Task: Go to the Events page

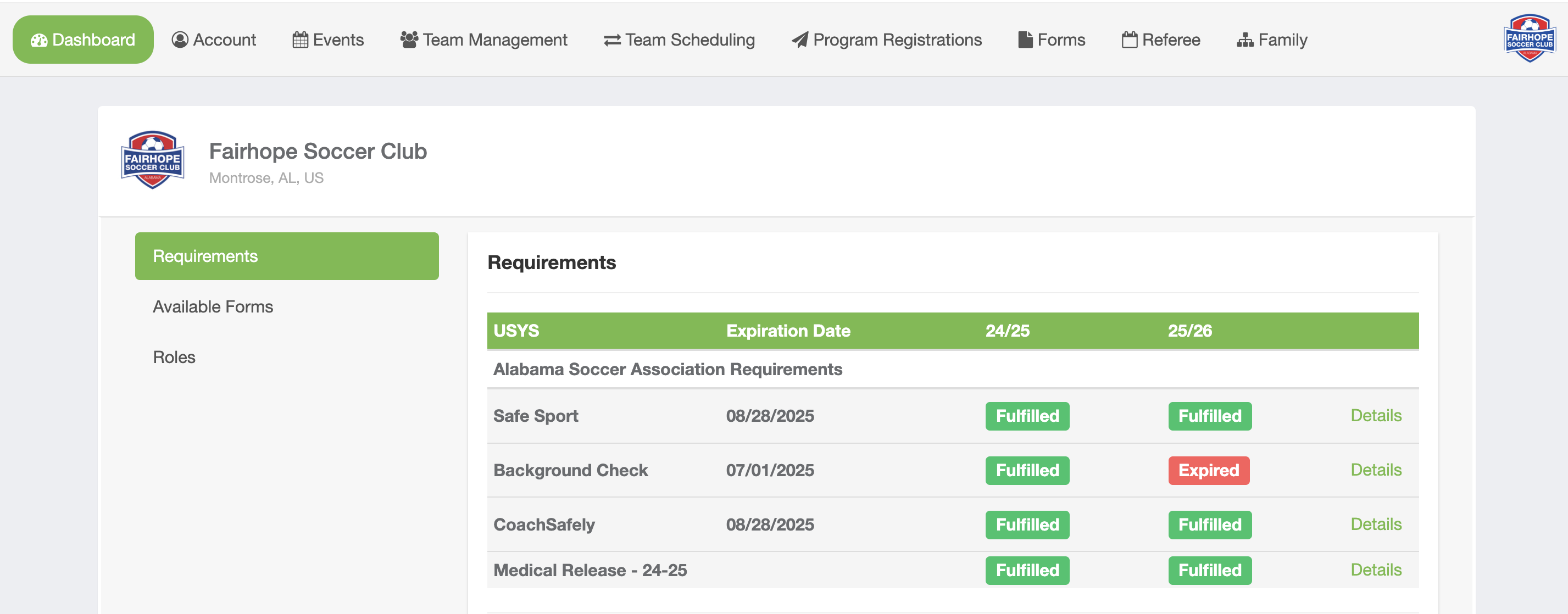Action: point(328,40)
